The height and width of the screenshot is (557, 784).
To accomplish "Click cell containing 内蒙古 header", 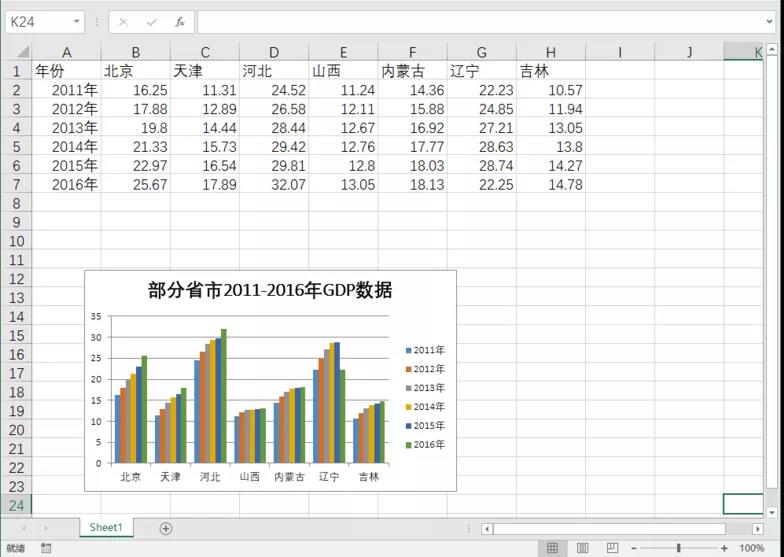I will tap(412, 71).
